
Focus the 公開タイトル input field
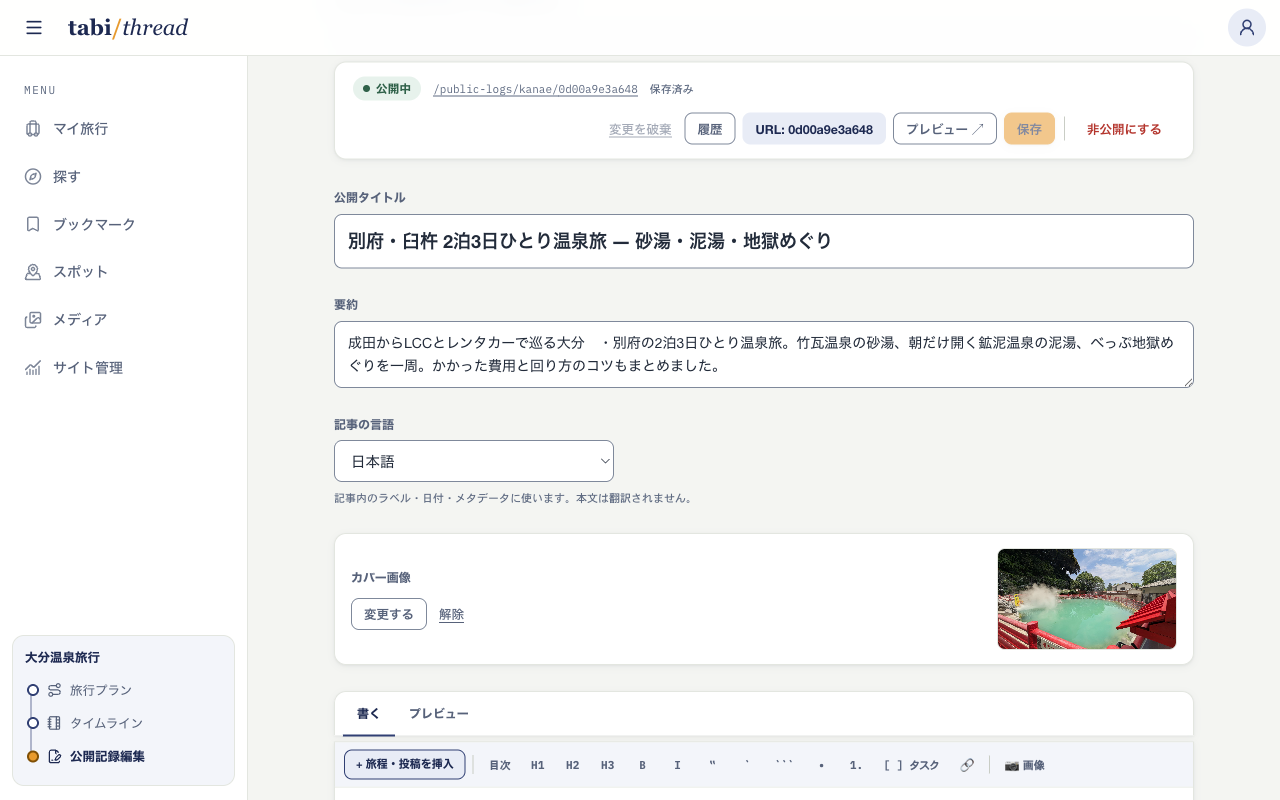764,241
